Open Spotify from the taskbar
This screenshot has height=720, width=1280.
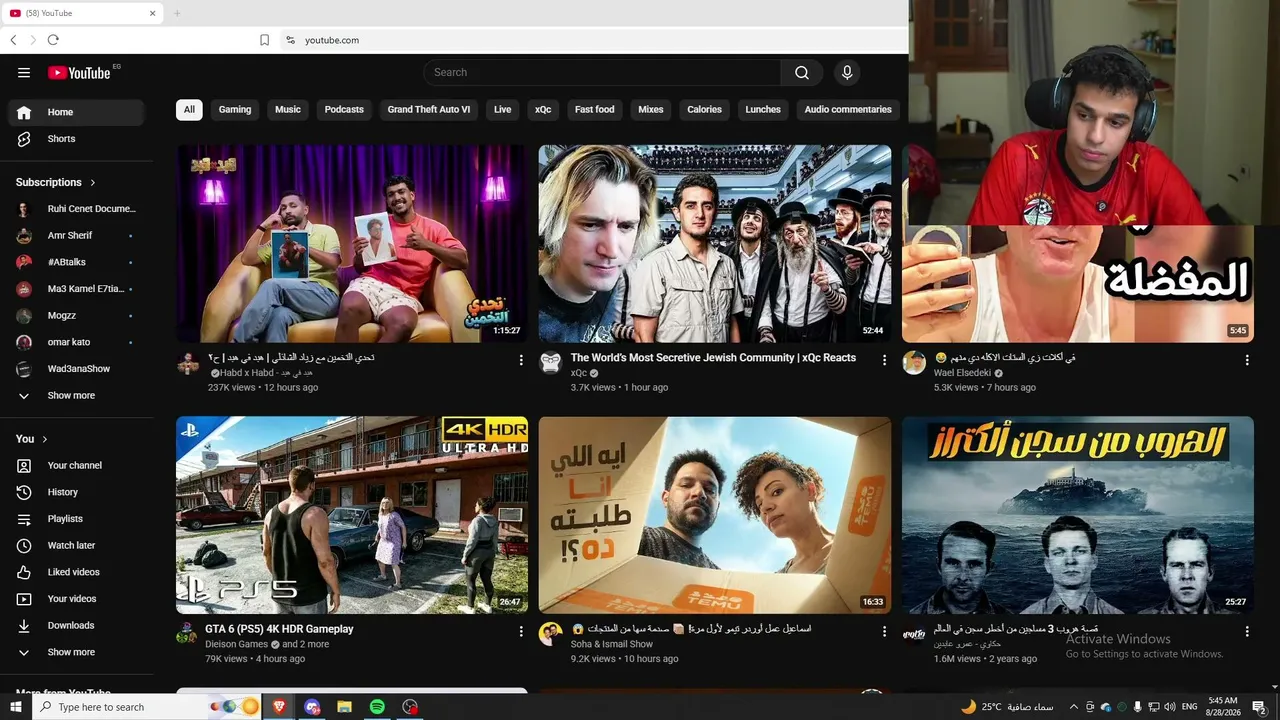pos(377,707)
